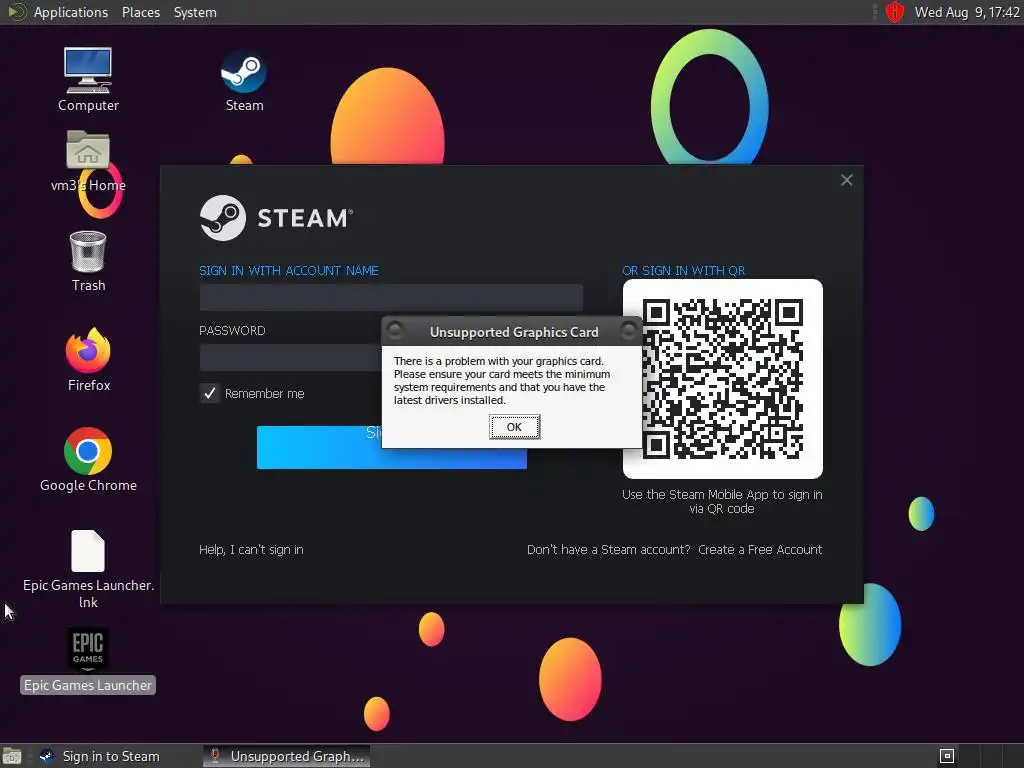Click the password input field
Viewport: 1024px width, 768px height.
291,358
